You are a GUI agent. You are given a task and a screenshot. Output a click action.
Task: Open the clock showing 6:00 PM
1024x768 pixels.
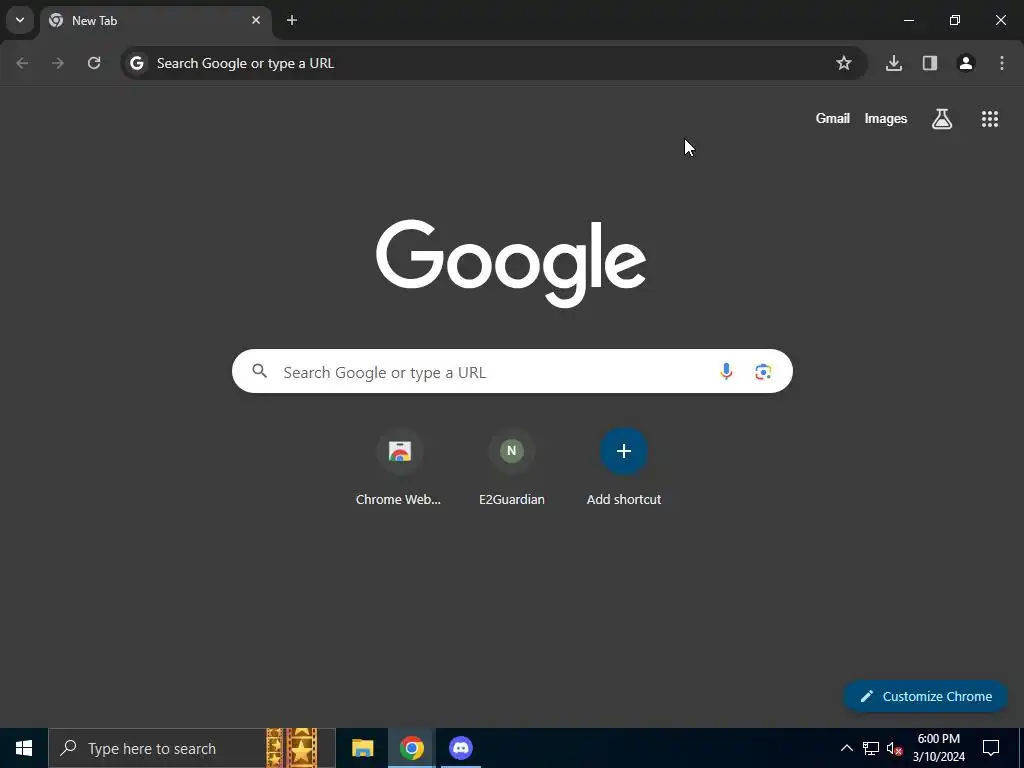[938, 748]
